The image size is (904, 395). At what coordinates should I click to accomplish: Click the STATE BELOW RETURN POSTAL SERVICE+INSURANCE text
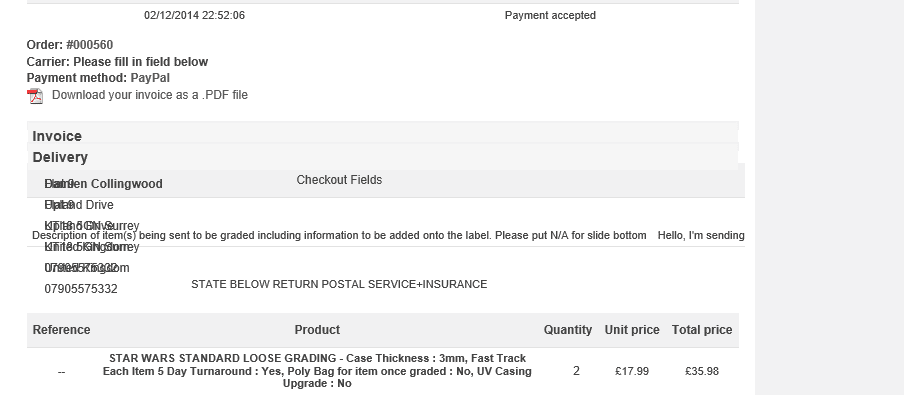click(x=339, y=284)
